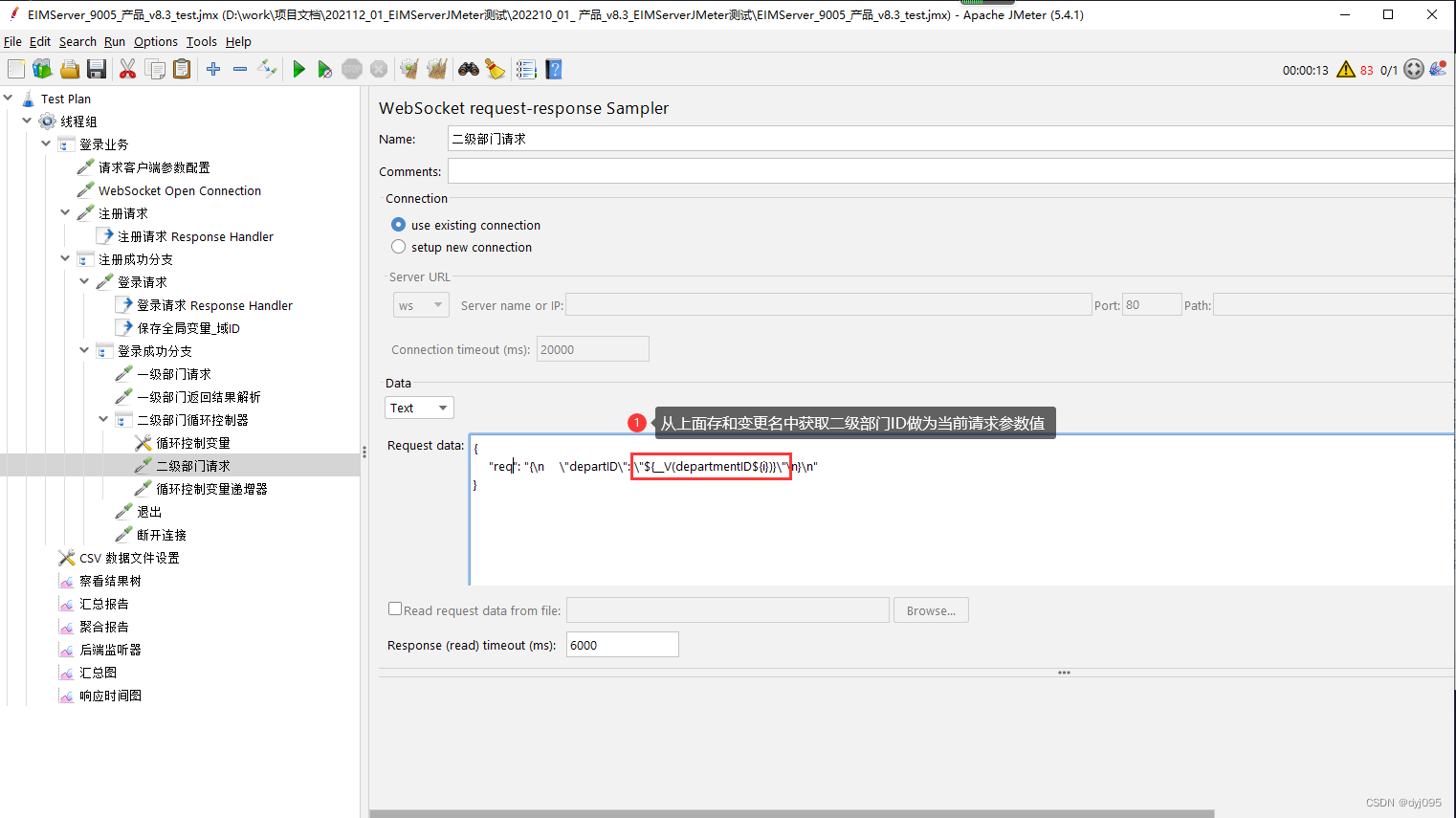Viewport: 1456px width, 818px height.
Task: Collapse the 二级部门循环控制器 node
Action: (103, 419)
